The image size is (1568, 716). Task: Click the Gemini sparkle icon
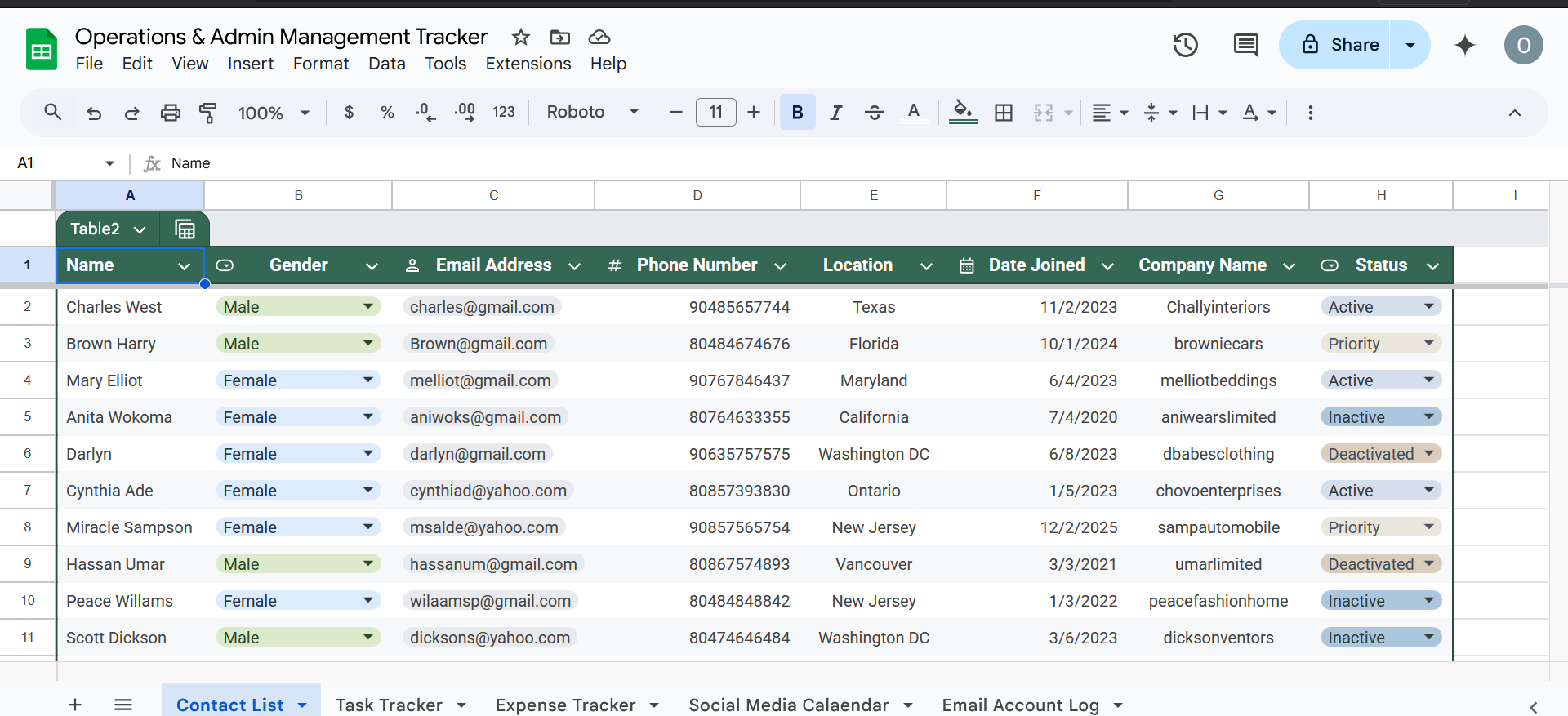pyautogui.click(x=1465, y=45)
